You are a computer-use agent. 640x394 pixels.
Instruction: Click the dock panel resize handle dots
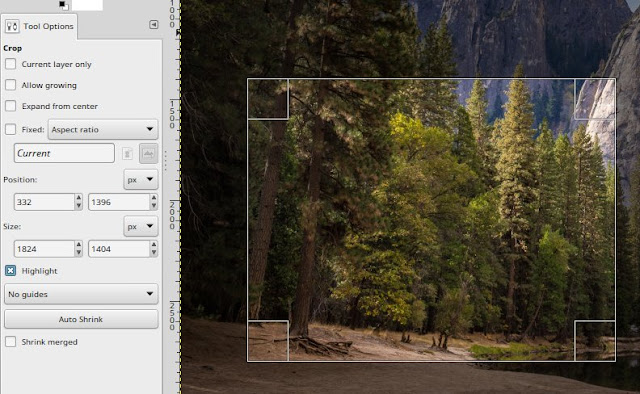[165, 160]
